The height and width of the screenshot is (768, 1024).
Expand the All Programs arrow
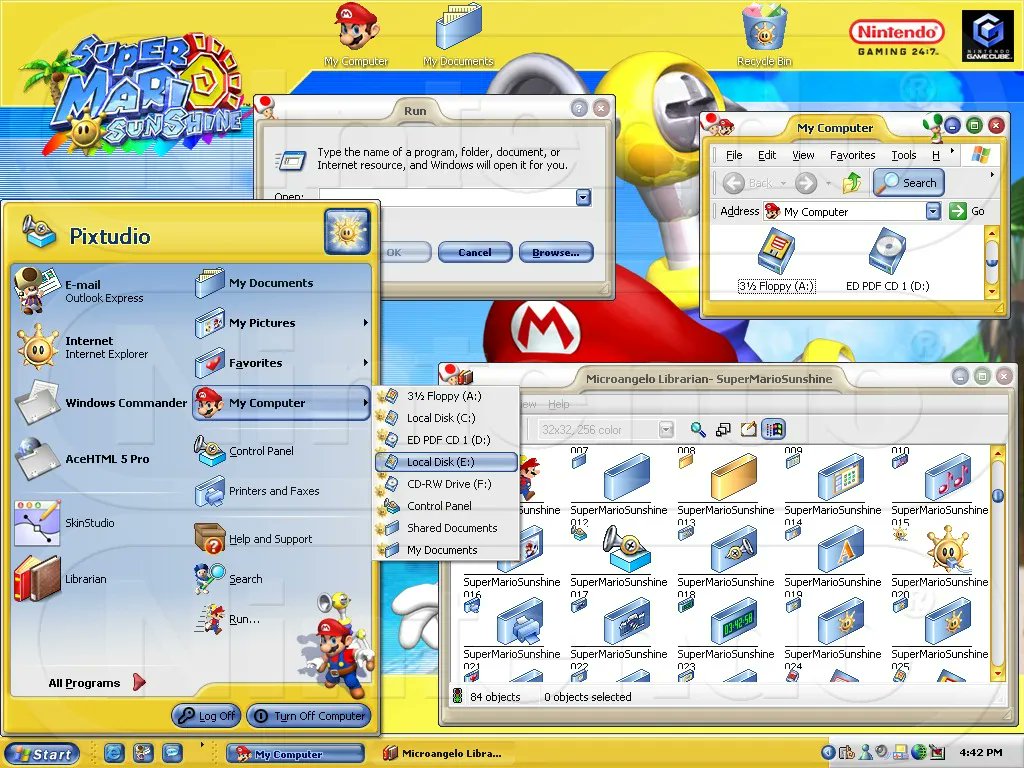[x=140, y=682]
